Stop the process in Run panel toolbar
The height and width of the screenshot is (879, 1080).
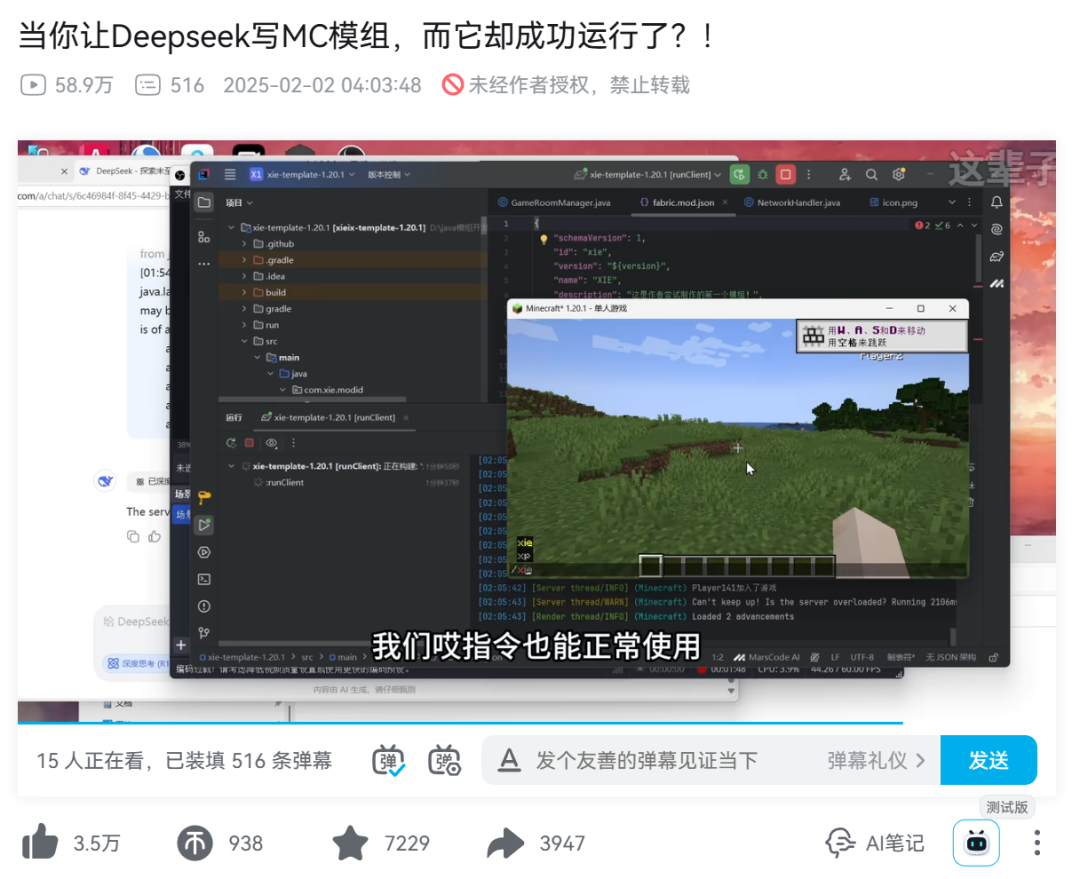[249, 443]
